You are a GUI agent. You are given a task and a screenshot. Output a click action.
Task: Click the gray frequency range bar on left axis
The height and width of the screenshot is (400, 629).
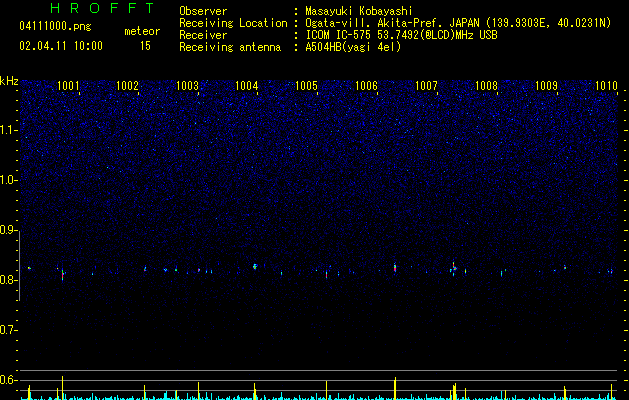[20, 266]
